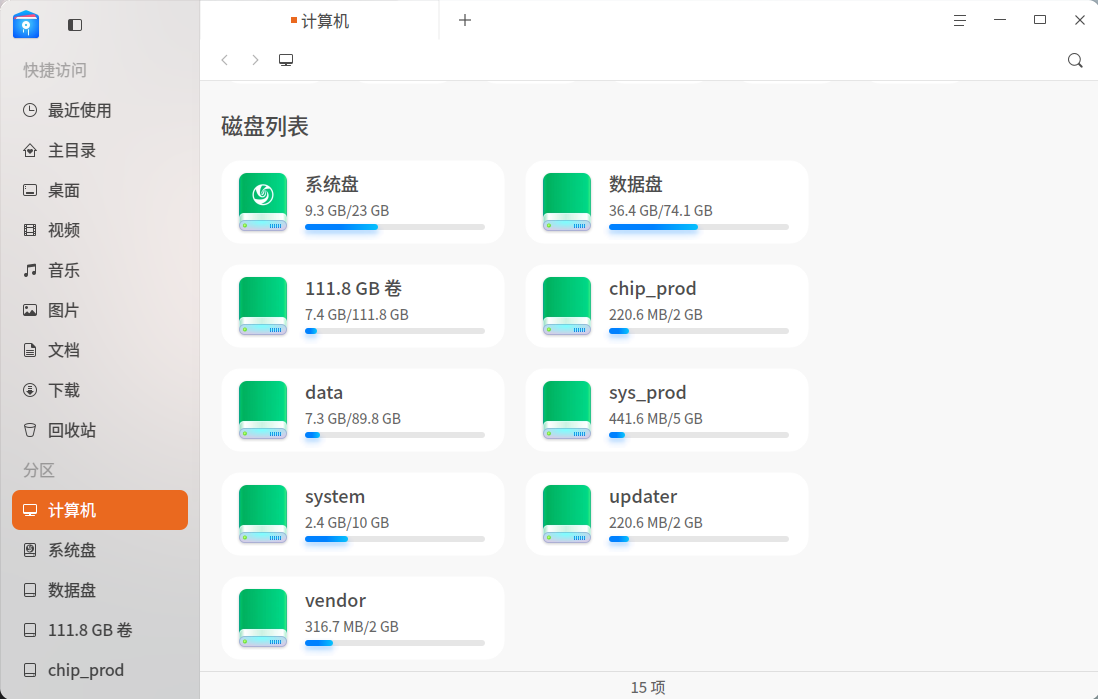Click the vendor partition usage bar
This screenshot has width=1098, height=699.
click(x=395, y=643)
